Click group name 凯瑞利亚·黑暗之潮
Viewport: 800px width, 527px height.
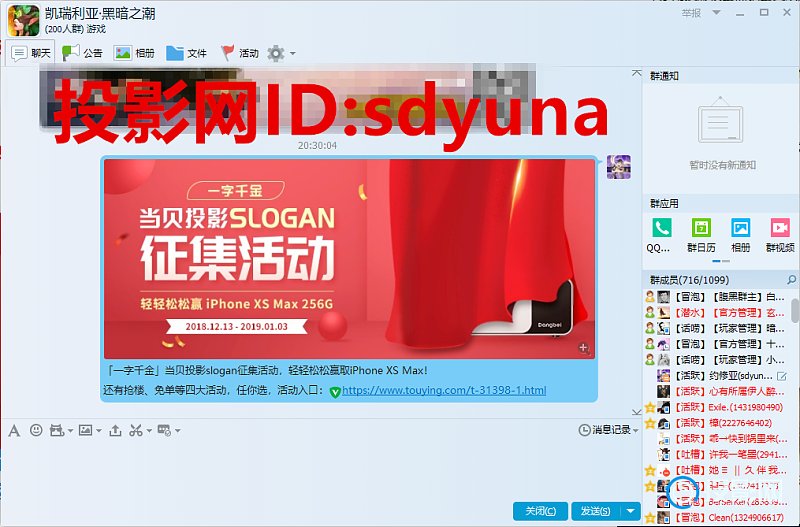pos(100,13)
